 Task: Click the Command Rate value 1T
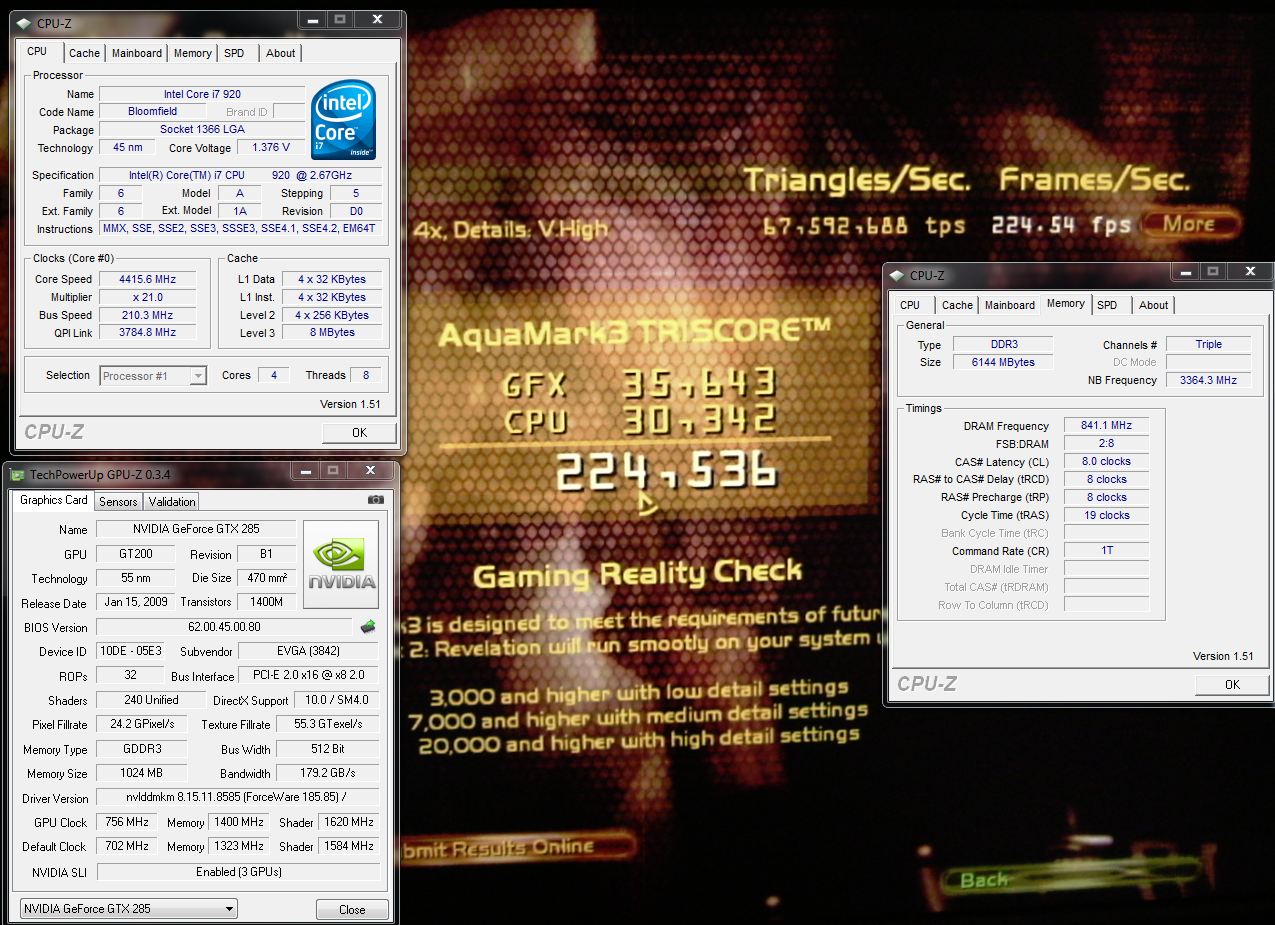pyautogui.click(x=1106, y=551)
